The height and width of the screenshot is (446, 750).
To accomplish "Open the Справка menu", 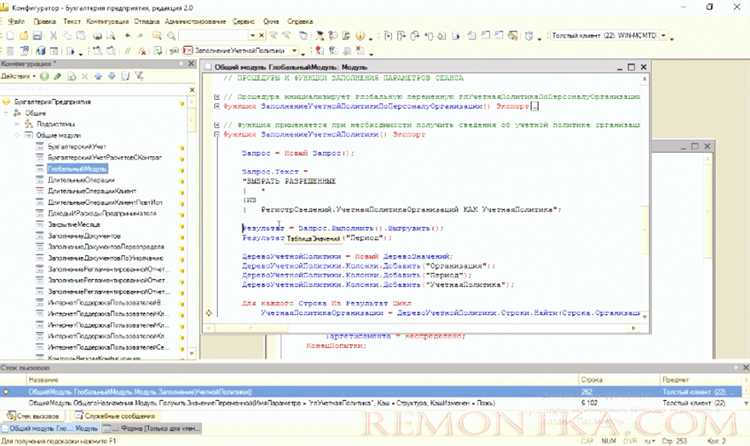I will tap(300, 22).
